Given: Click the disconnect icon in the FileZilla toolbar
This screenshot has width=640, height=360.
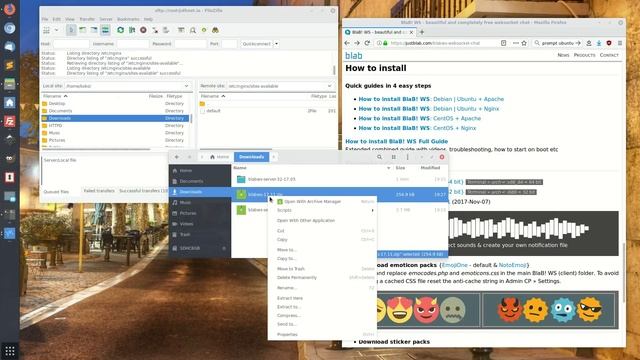Looking at the screenshot, I should [x=155, y=30].
